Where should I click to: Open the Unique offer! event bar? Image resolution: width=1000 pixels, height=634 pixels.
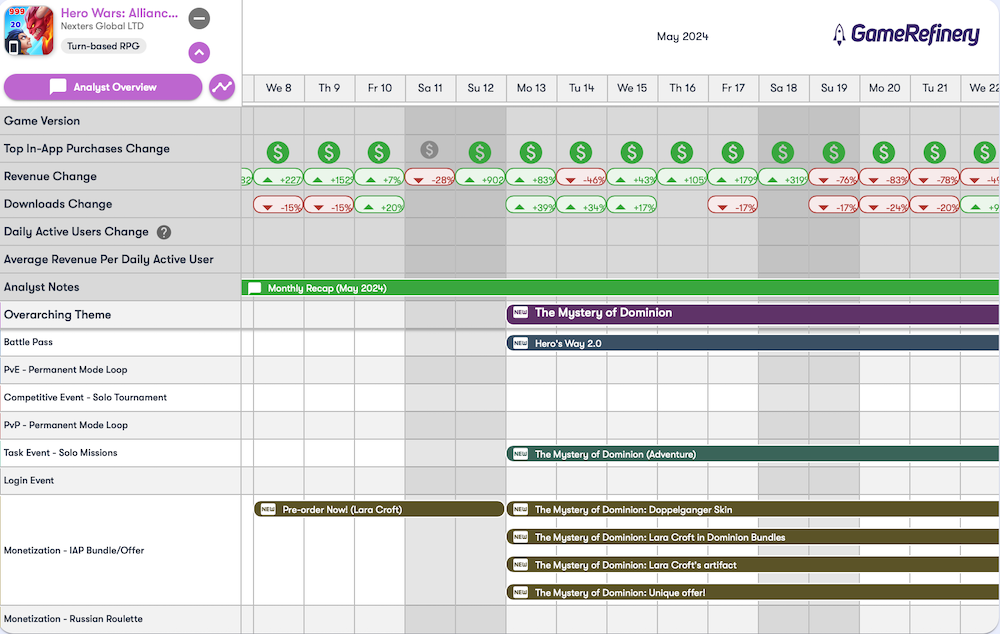753,593
